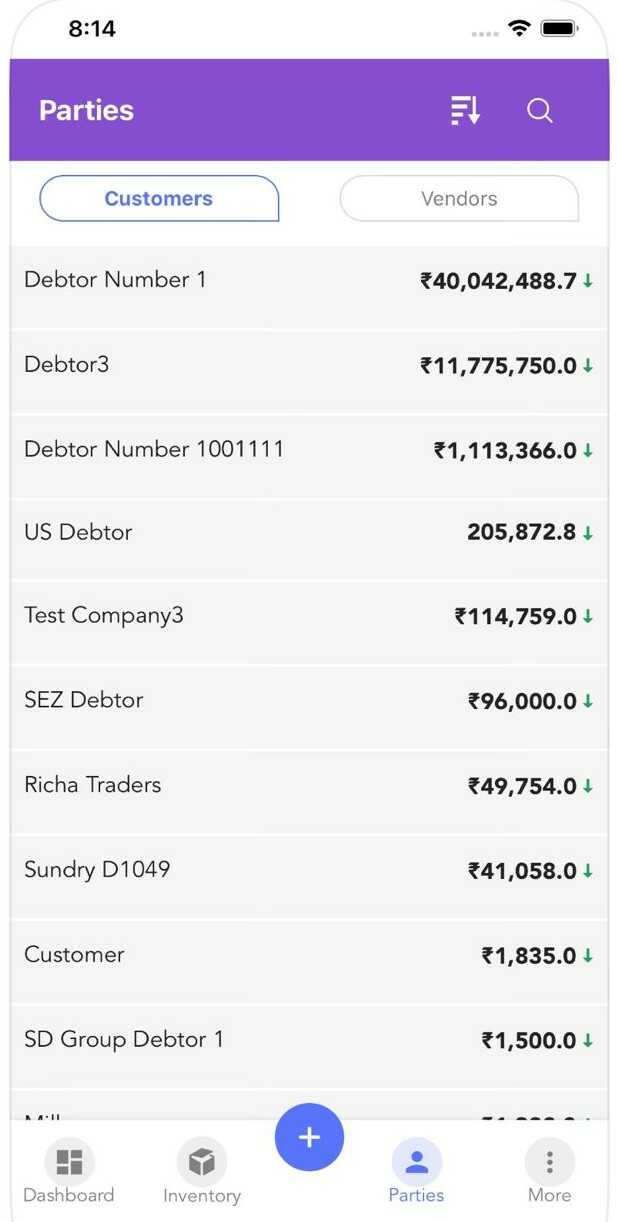This screenshot has height=1222, width=618.
Task: Go to the Inventory box icon
Action: click(x=202, y=1162)
